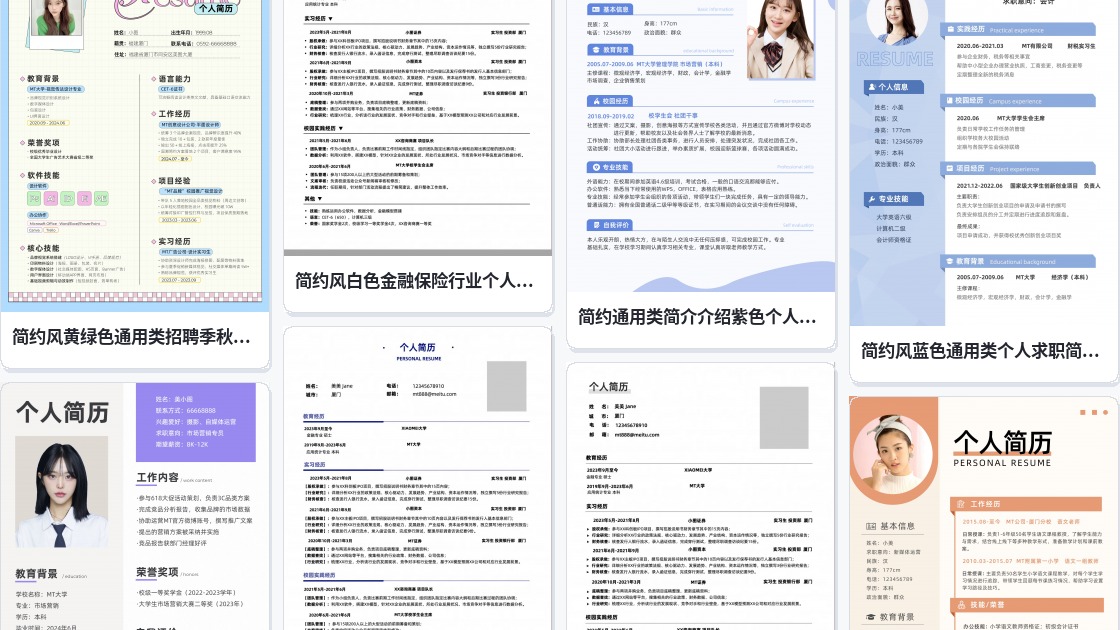
Task: Click title '简约风白色金融保险行业个人…'
Action: (x=414, y=281)
